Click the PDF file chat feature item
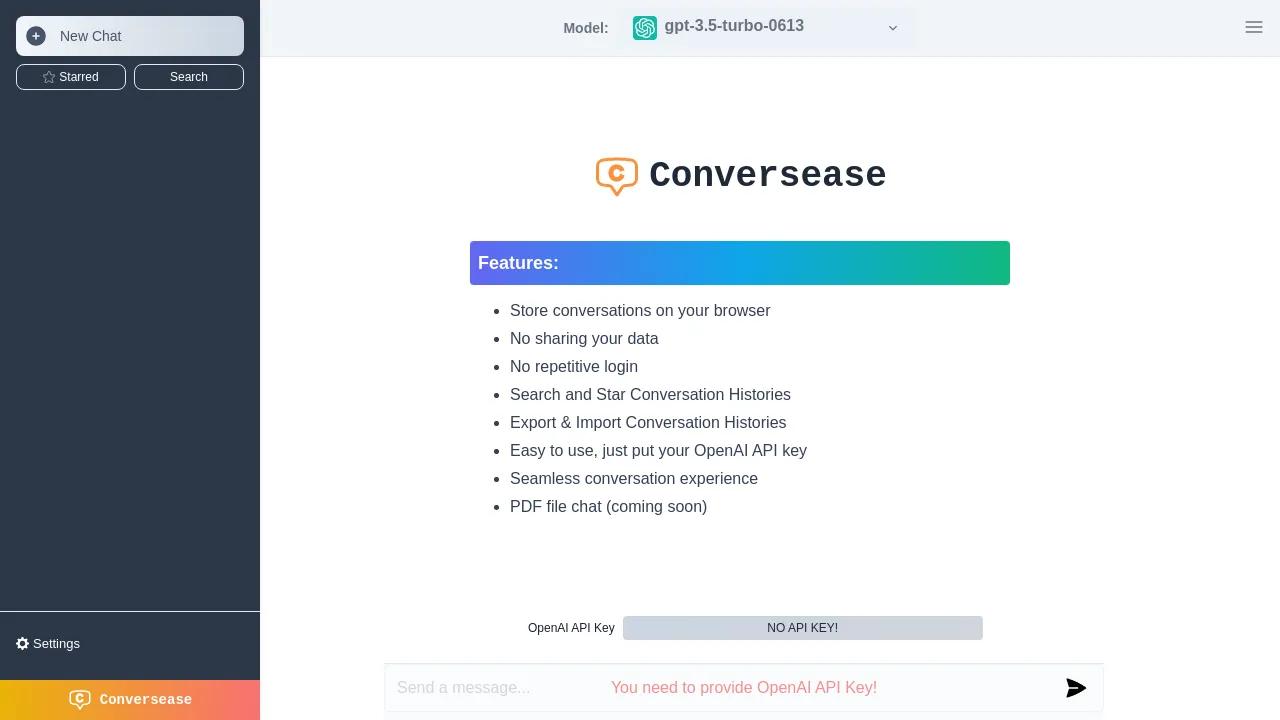This screenshot has height=720, width=1280. 608,507
